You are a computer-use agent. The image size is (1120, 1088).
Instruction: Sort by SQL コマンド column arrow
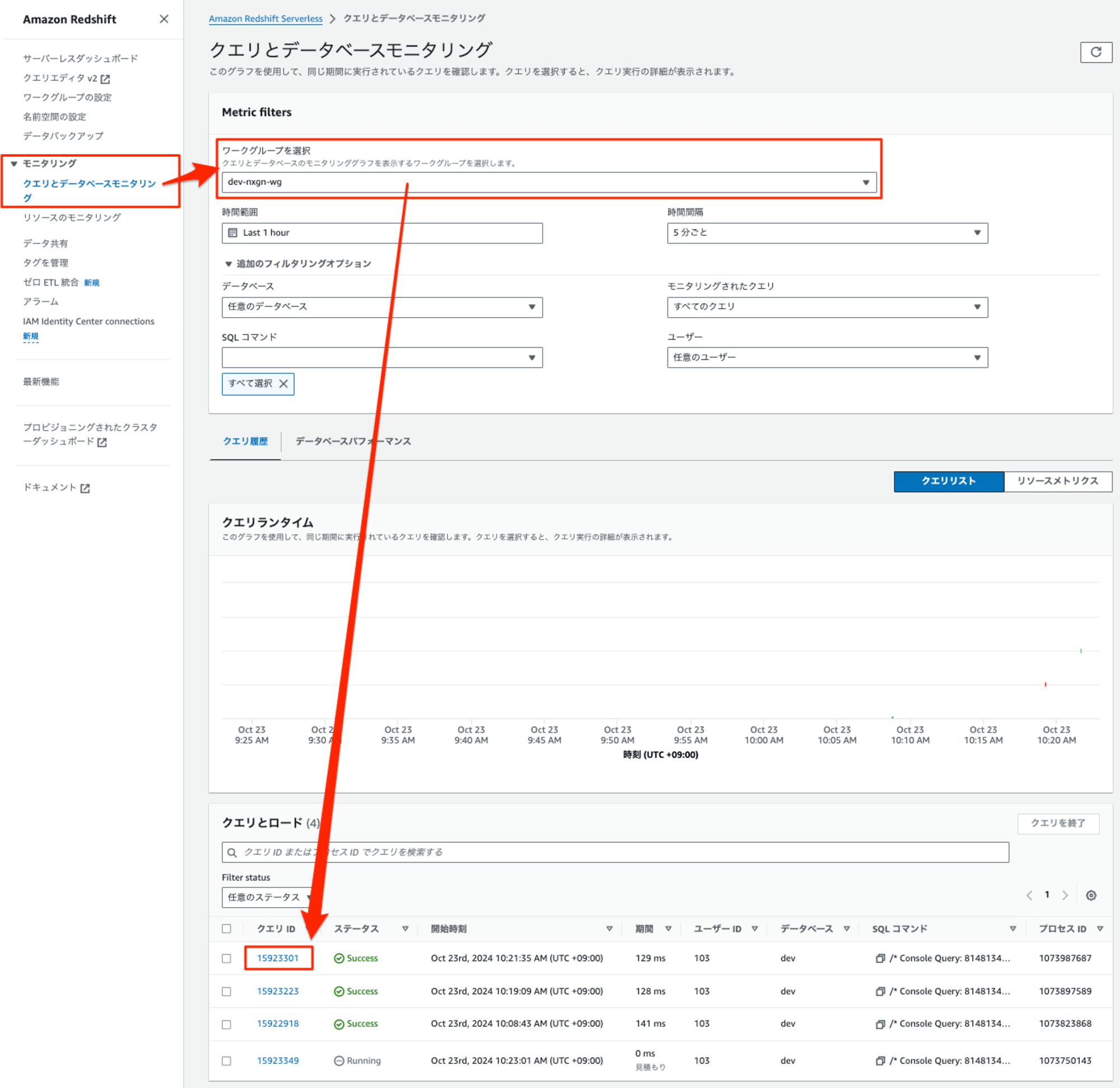1012,929
